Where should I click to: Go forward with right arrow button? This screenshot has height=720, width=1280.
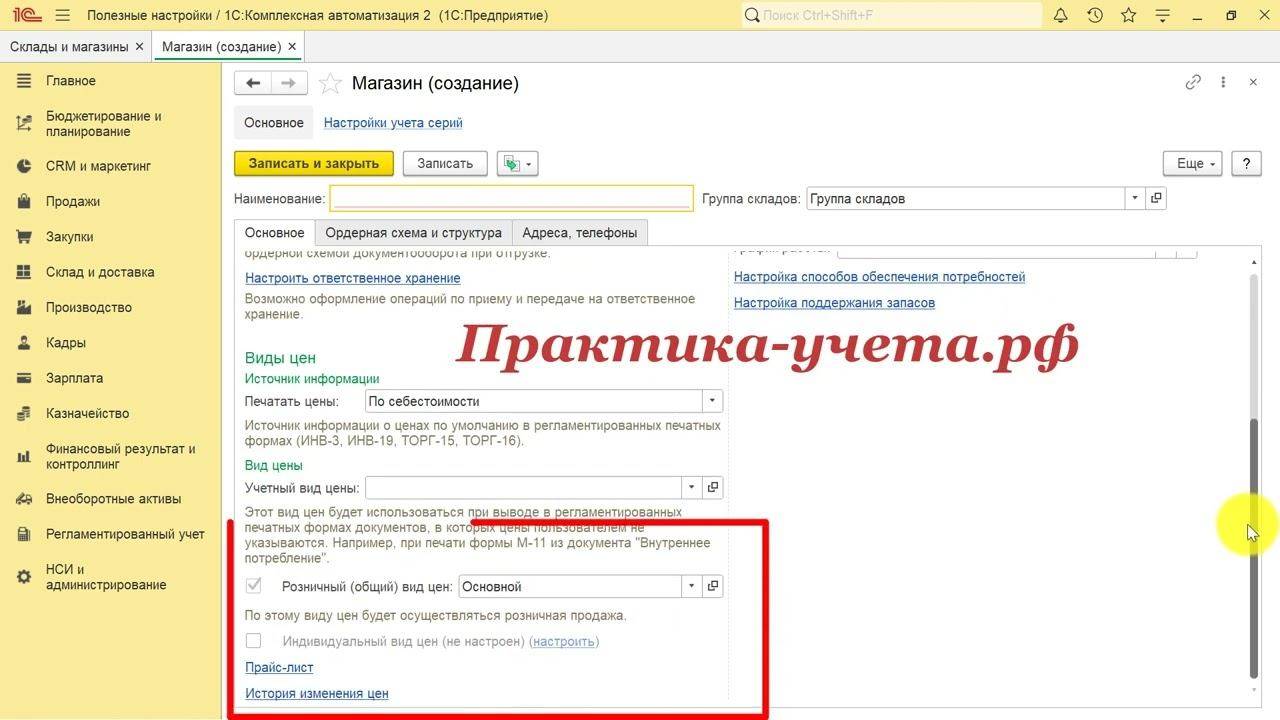[x=288, y=84]
